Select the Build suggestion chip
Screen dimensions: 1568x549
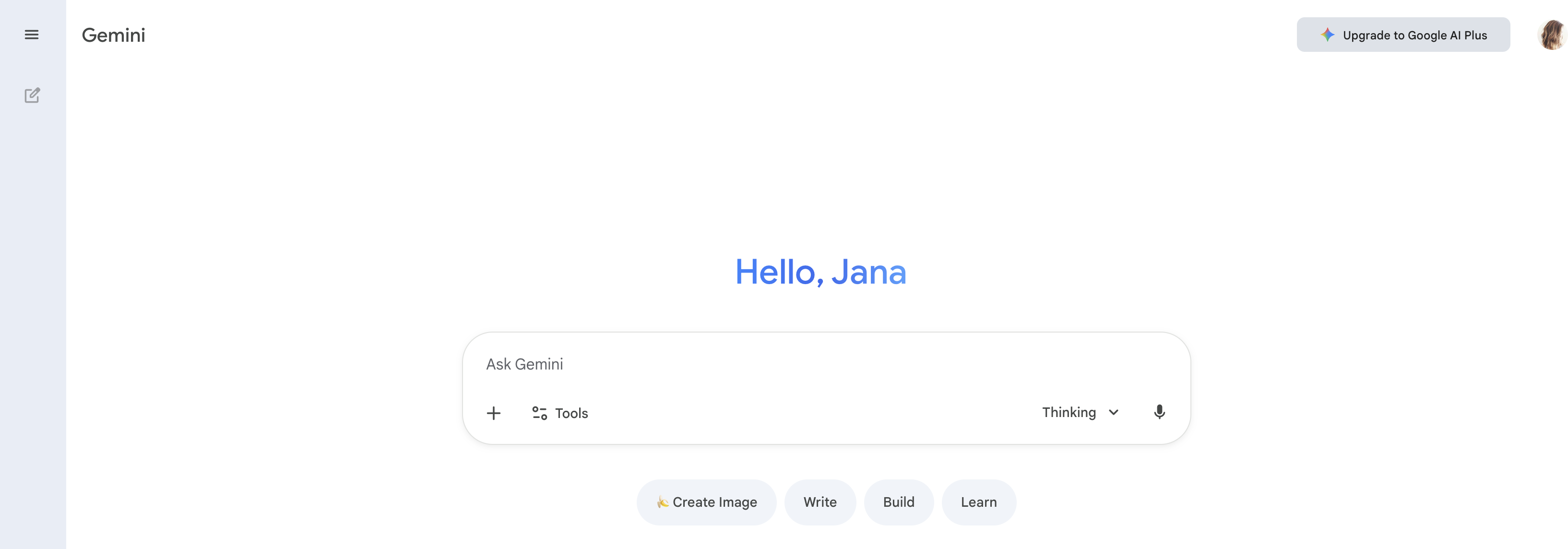(899, 502)
